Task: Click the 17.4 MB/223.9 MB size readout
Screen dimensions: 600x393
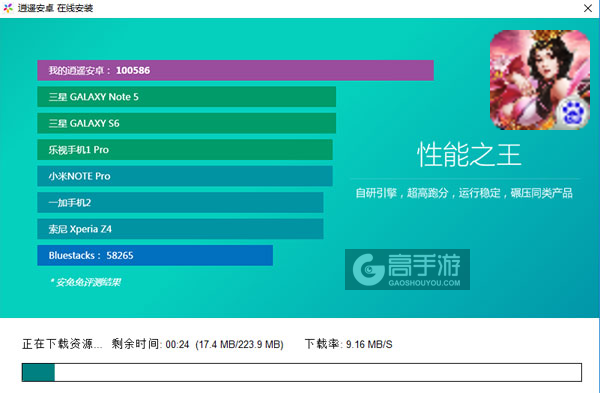Action: coord(239,344)
